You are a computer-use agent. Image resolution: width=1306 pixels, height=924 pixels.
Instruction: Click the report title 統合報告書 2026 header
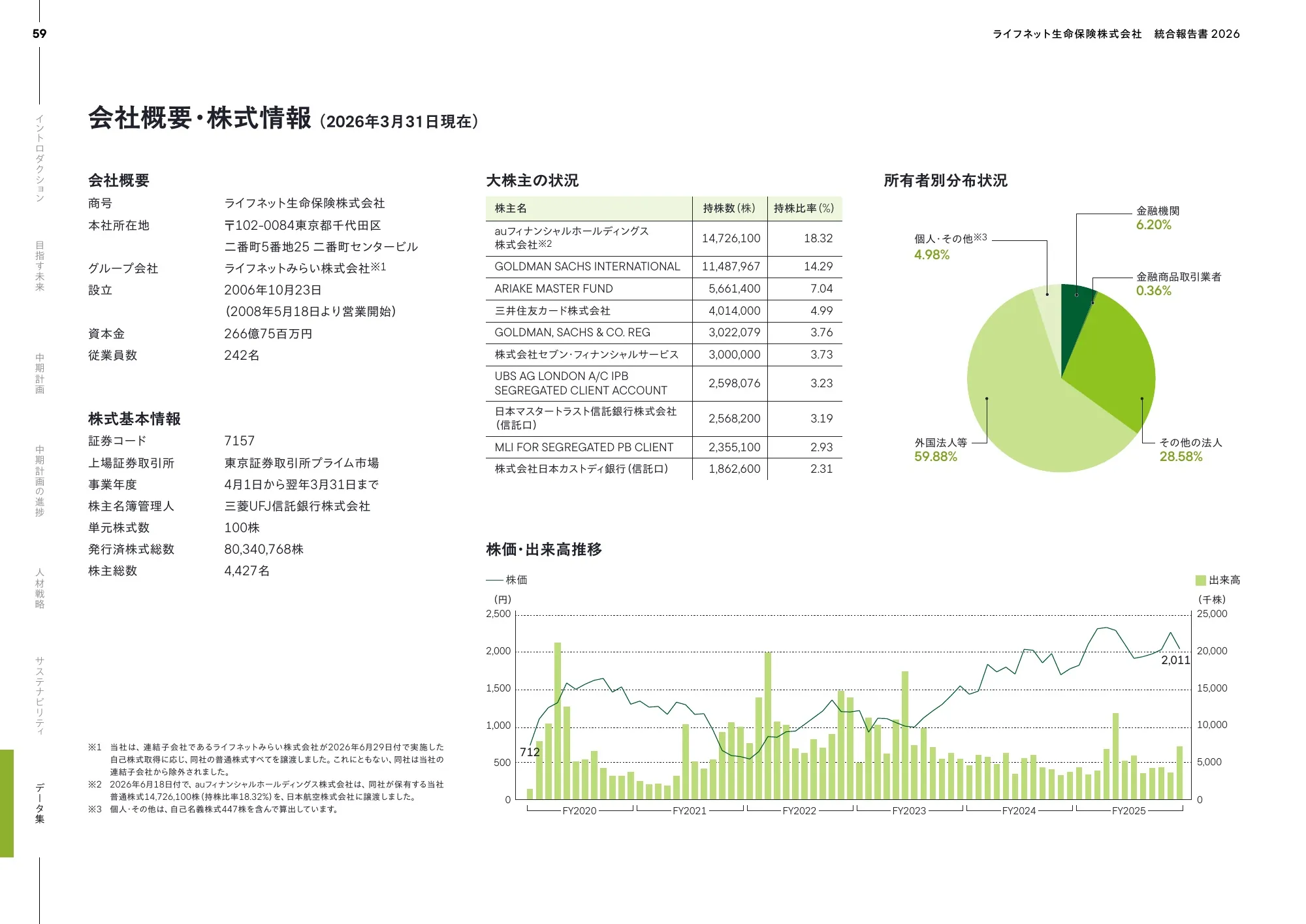click(1196, 34)
